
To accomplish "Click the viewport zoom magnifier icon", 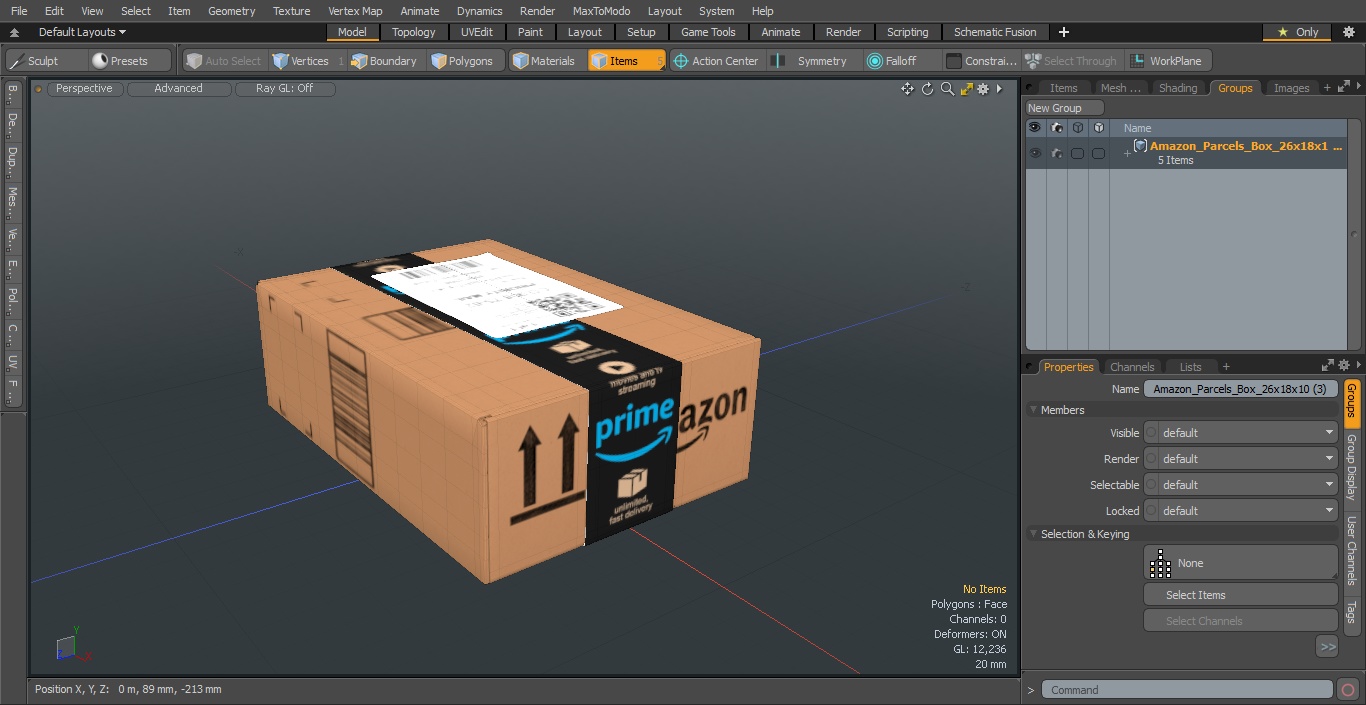I will (947, 89).
